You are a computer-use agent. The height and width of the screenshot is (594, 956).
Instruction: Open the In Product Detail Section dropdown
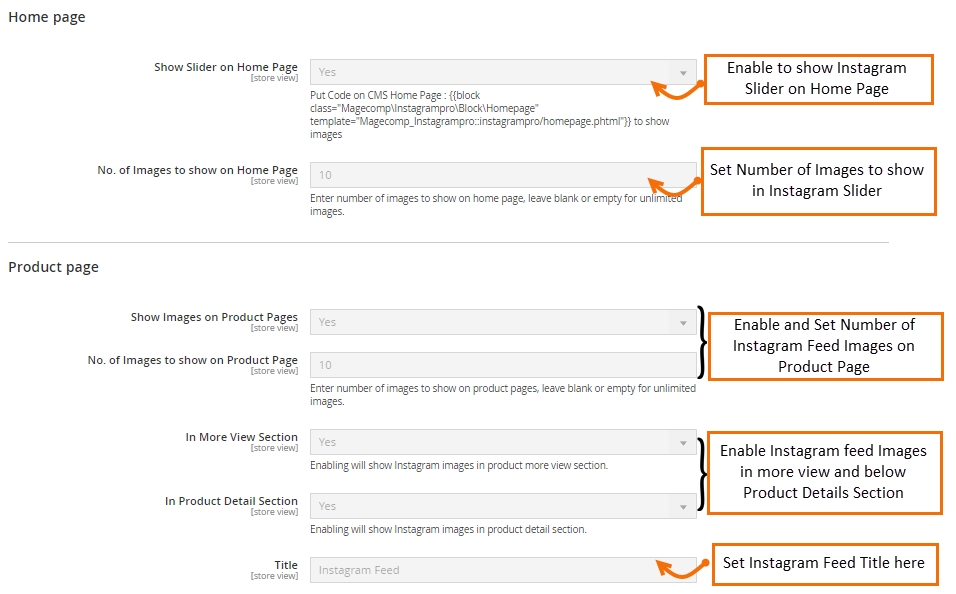[x=503, y=506]
